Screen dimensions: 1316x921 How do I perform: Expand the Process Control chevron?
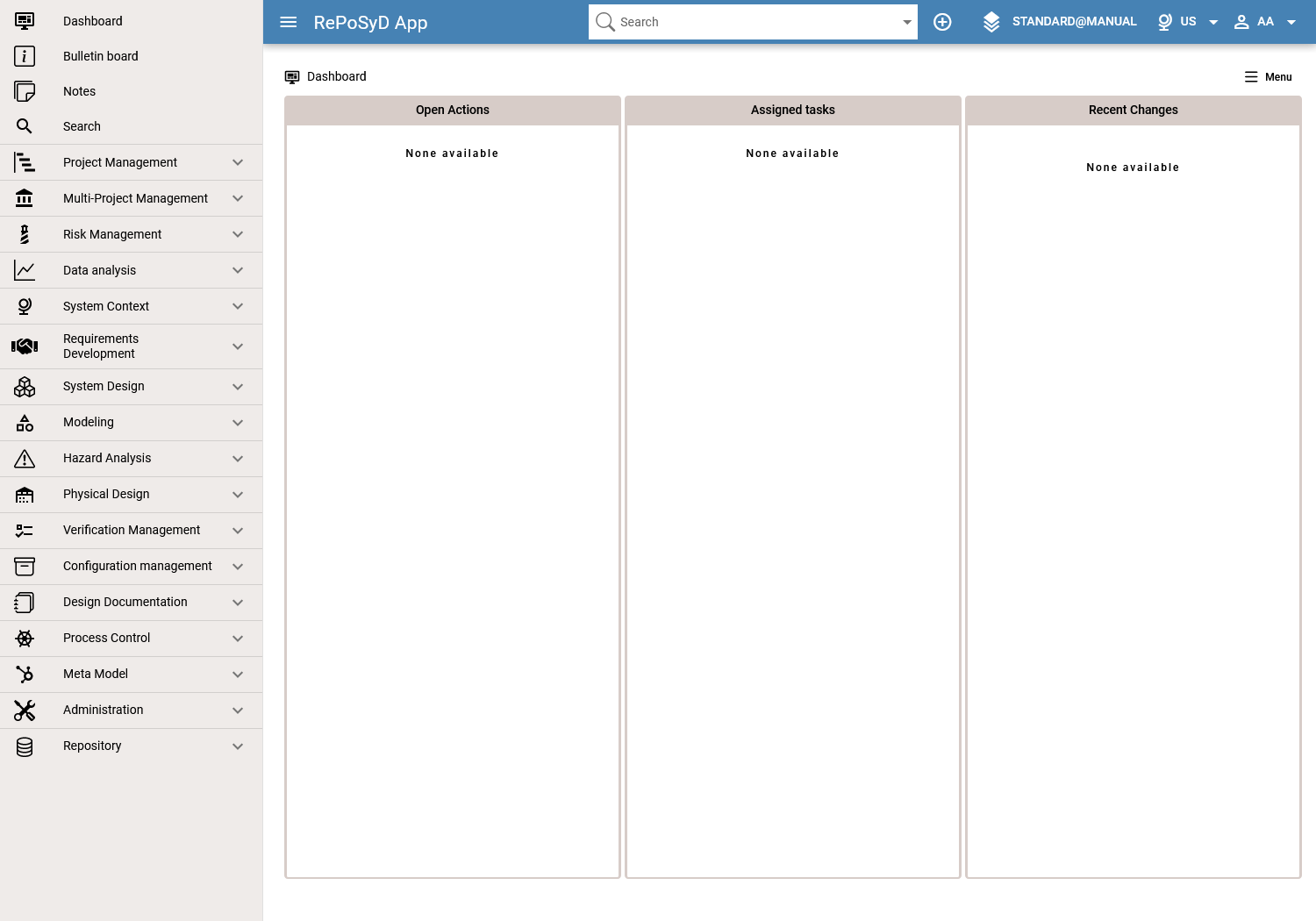click(x=238, y=638)
